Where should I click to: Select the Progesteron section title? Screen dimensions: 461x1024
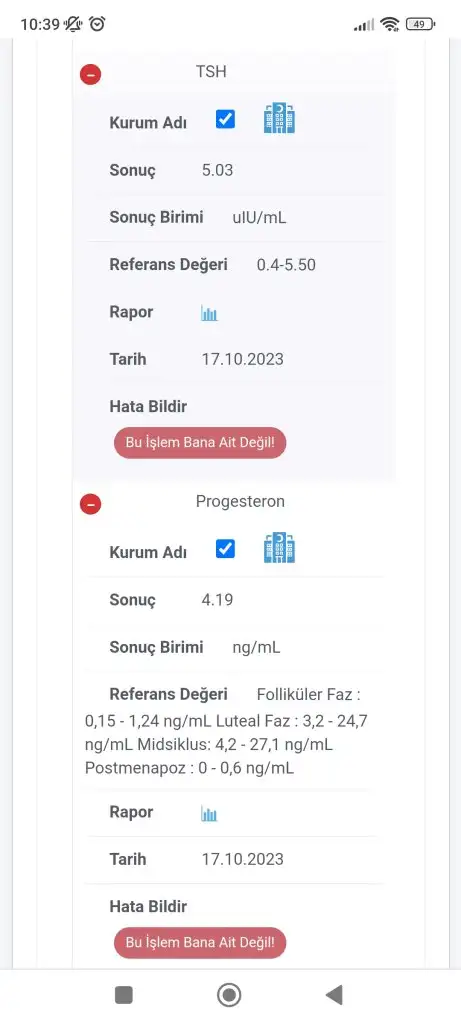point(240,502)
